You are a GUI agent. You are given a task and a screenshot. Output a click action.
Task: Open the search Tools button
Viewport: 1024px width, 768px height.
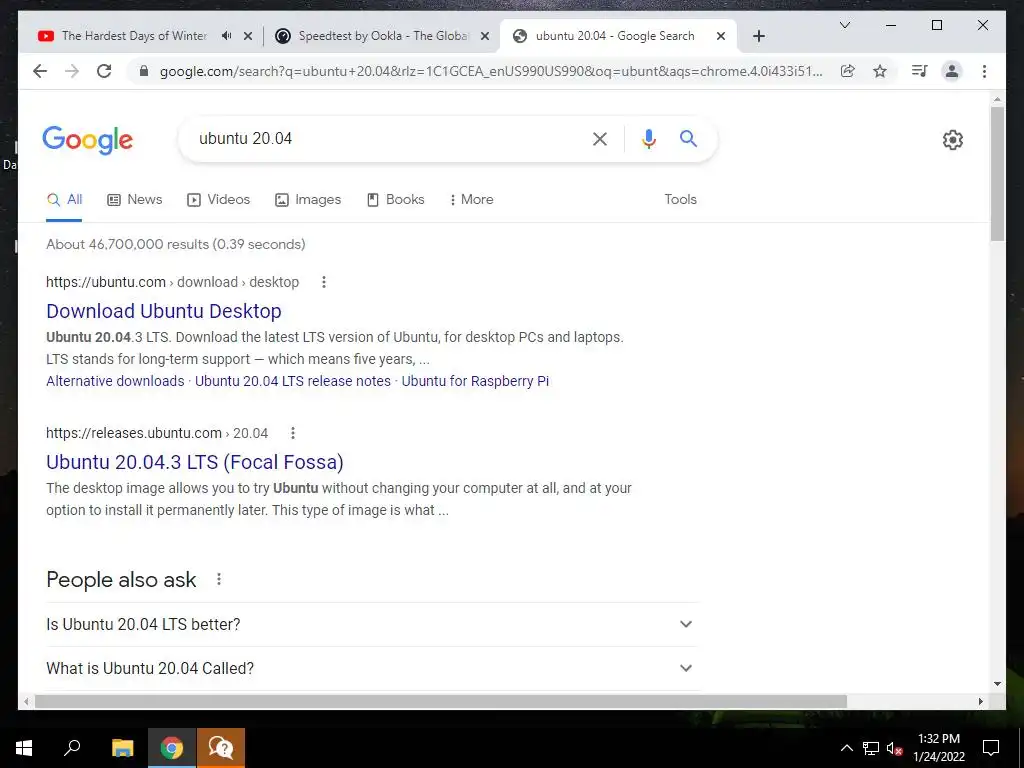click(x=680, y=199)
